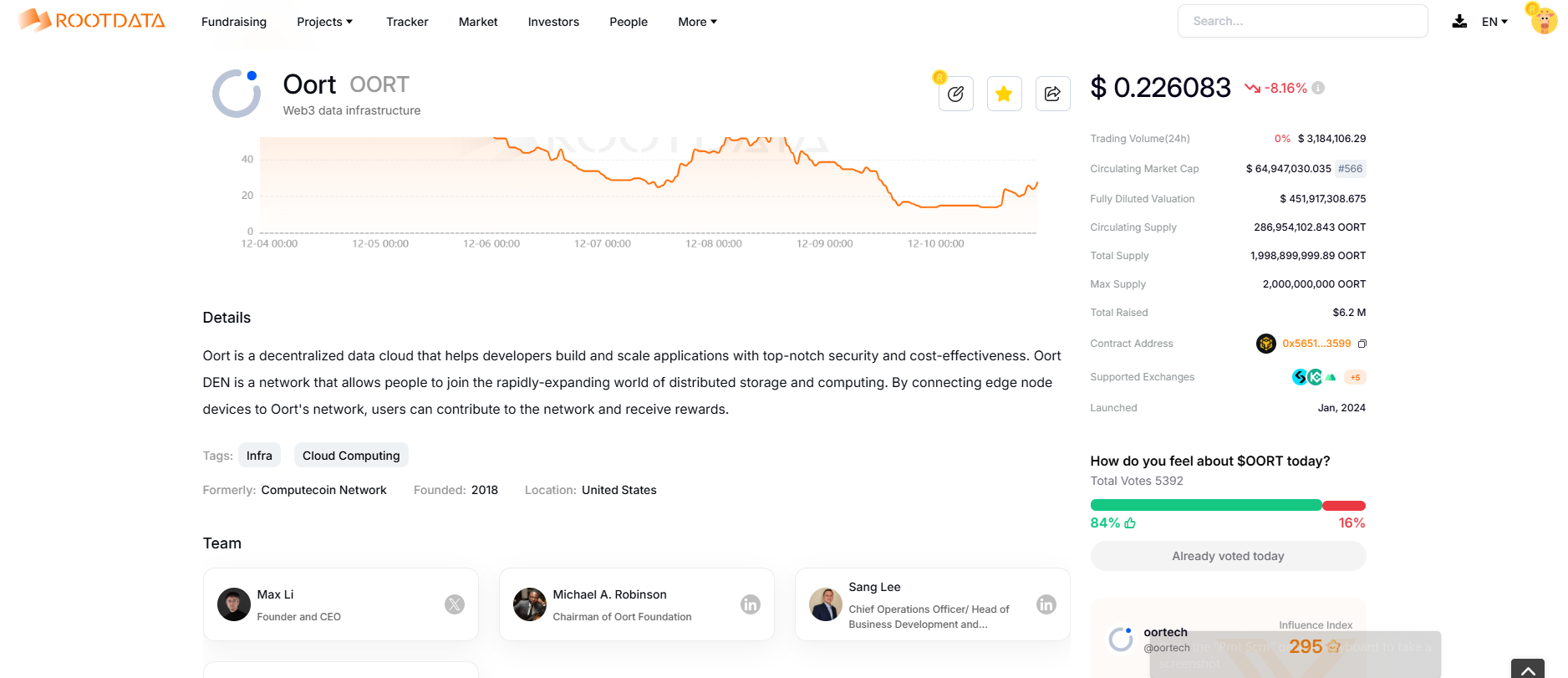Open the 0x5651...3599 contract address link

point(1316,344)
